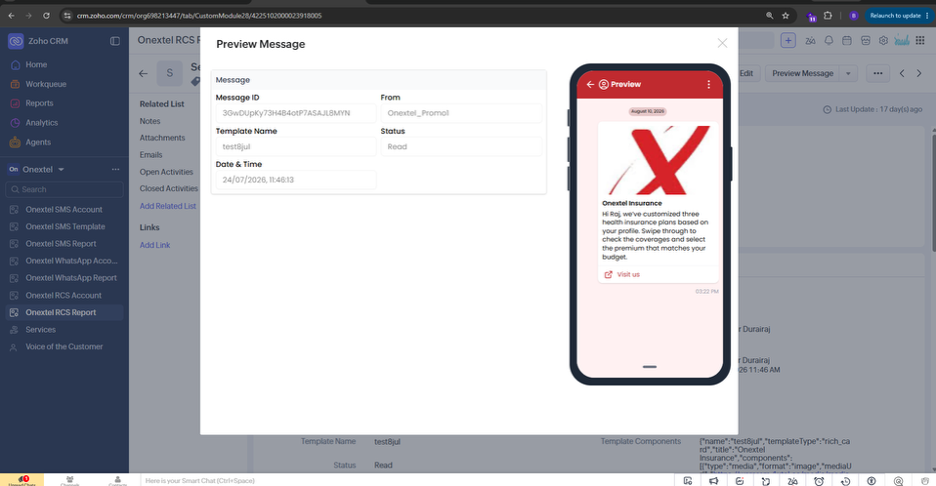
Task: Open the marketplace store icon
Action: [x=865, y=41]
